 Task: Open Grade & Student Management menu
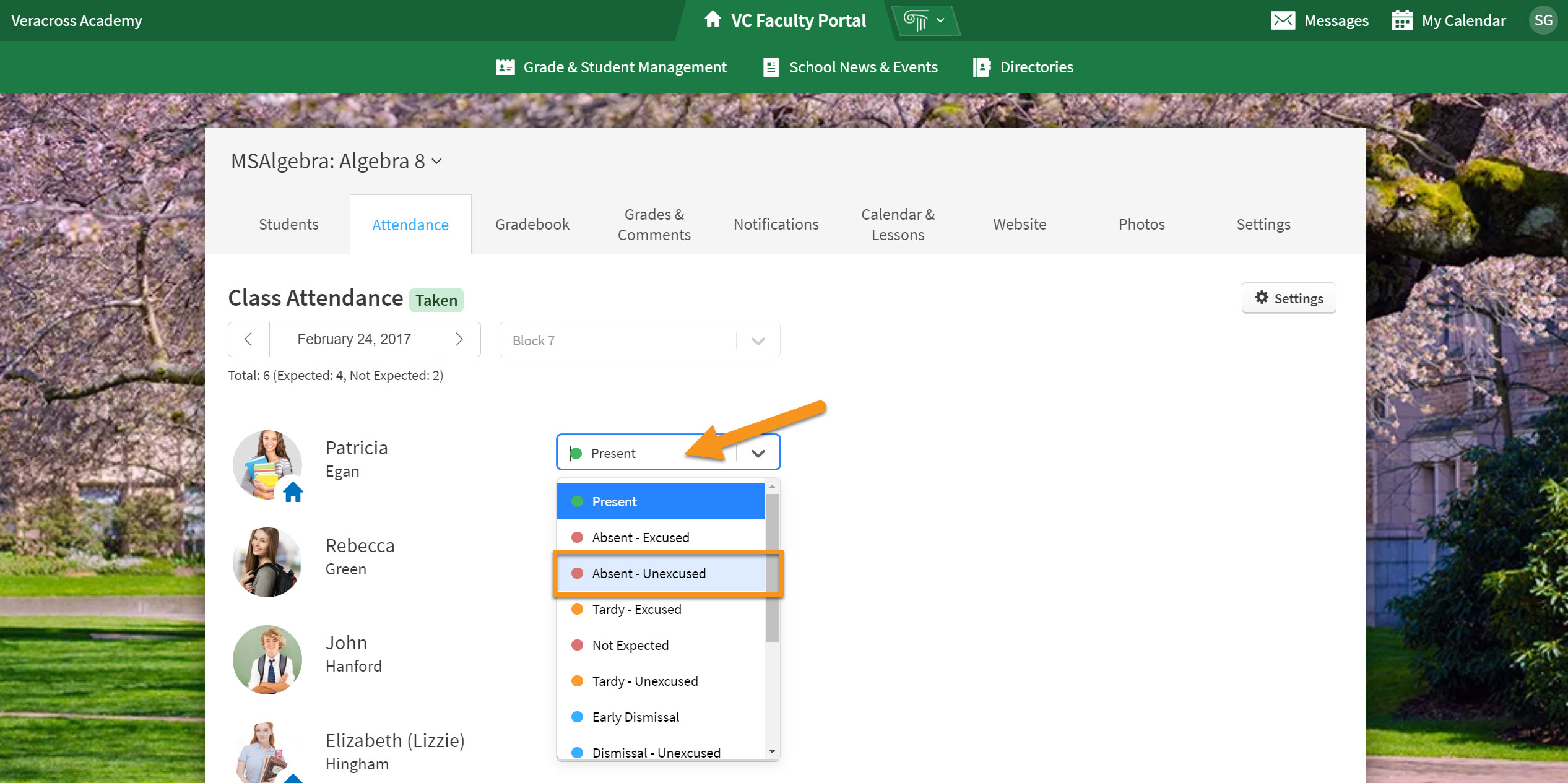[611, 67]
